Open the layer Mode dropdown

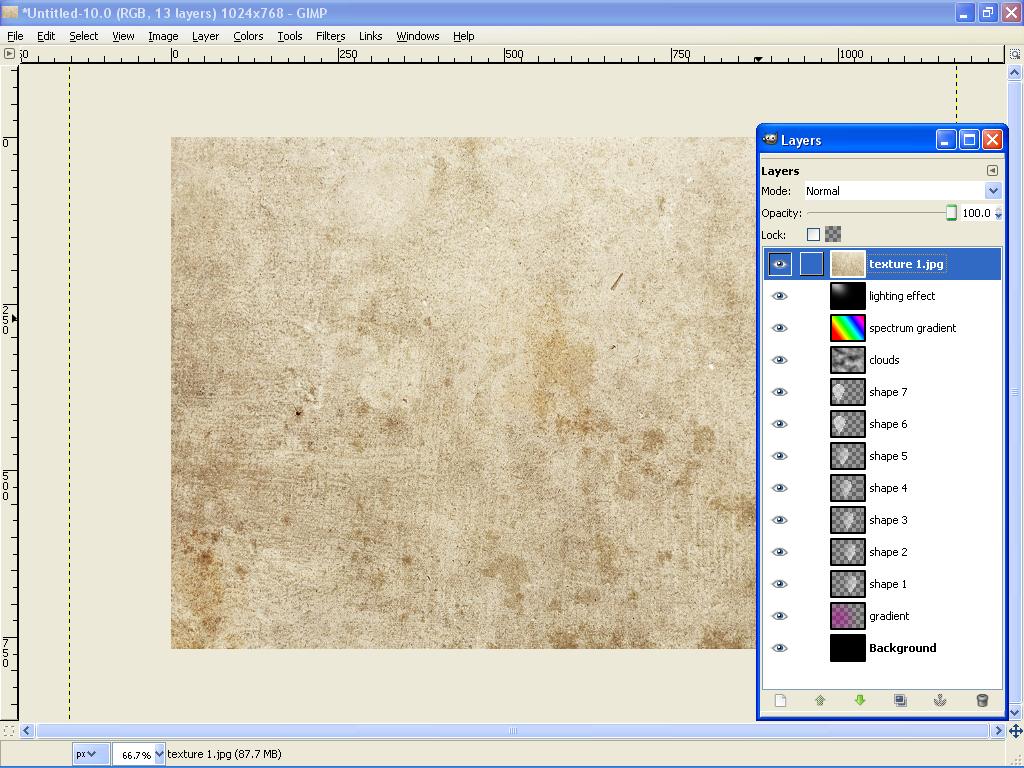(x=903, y=191)
